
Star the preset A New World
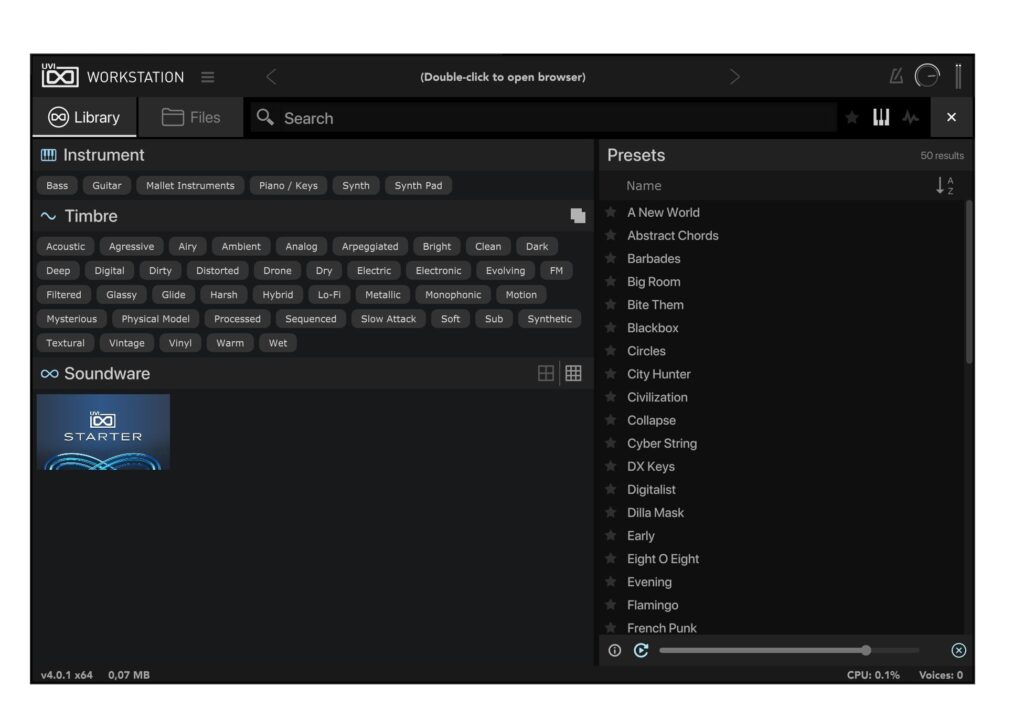[611, 212]
